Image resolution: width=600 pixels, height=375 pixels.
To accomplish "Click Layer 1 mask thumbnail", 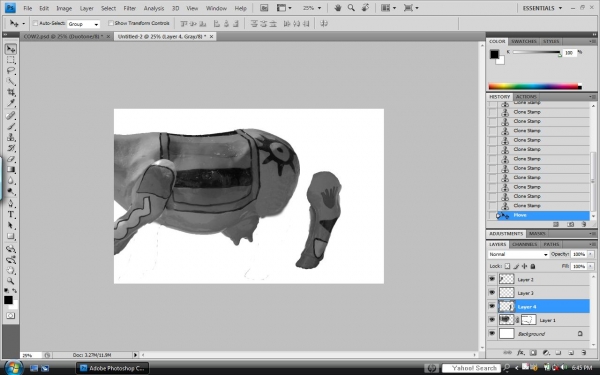I will click(528, 320).
